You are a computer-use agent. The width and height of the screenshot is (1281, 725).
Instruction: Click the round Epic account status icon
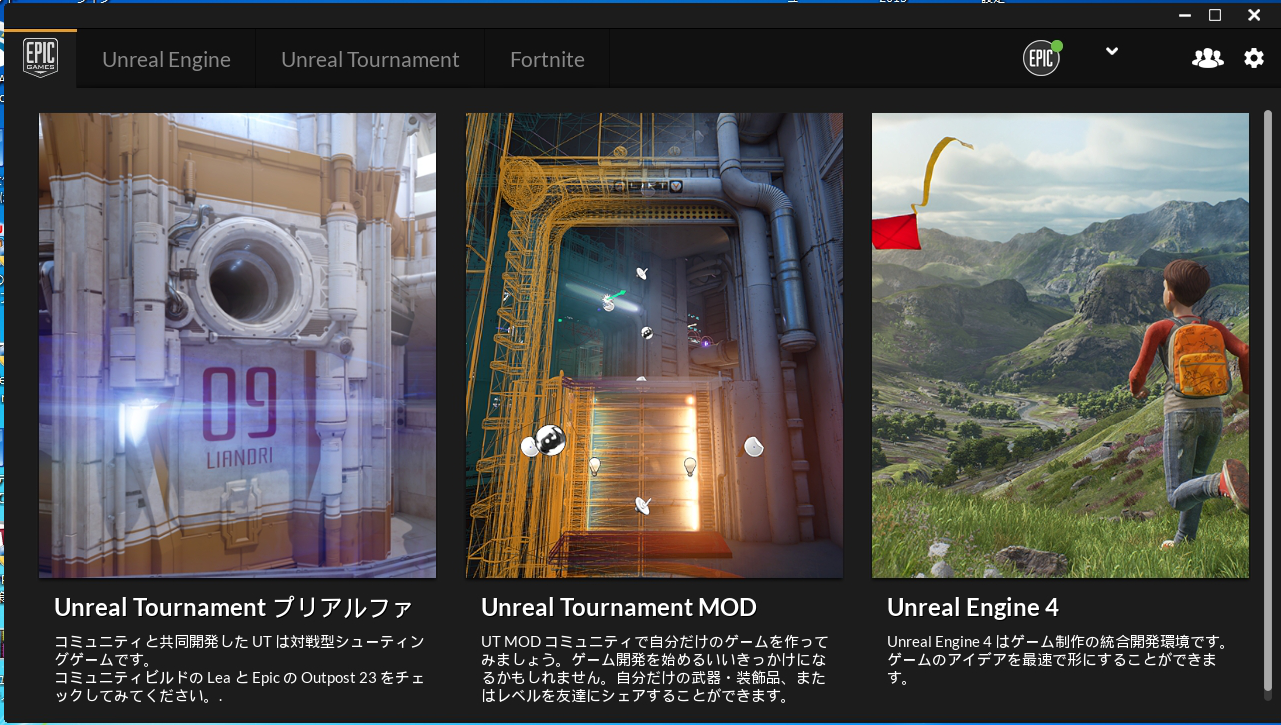1041,59
